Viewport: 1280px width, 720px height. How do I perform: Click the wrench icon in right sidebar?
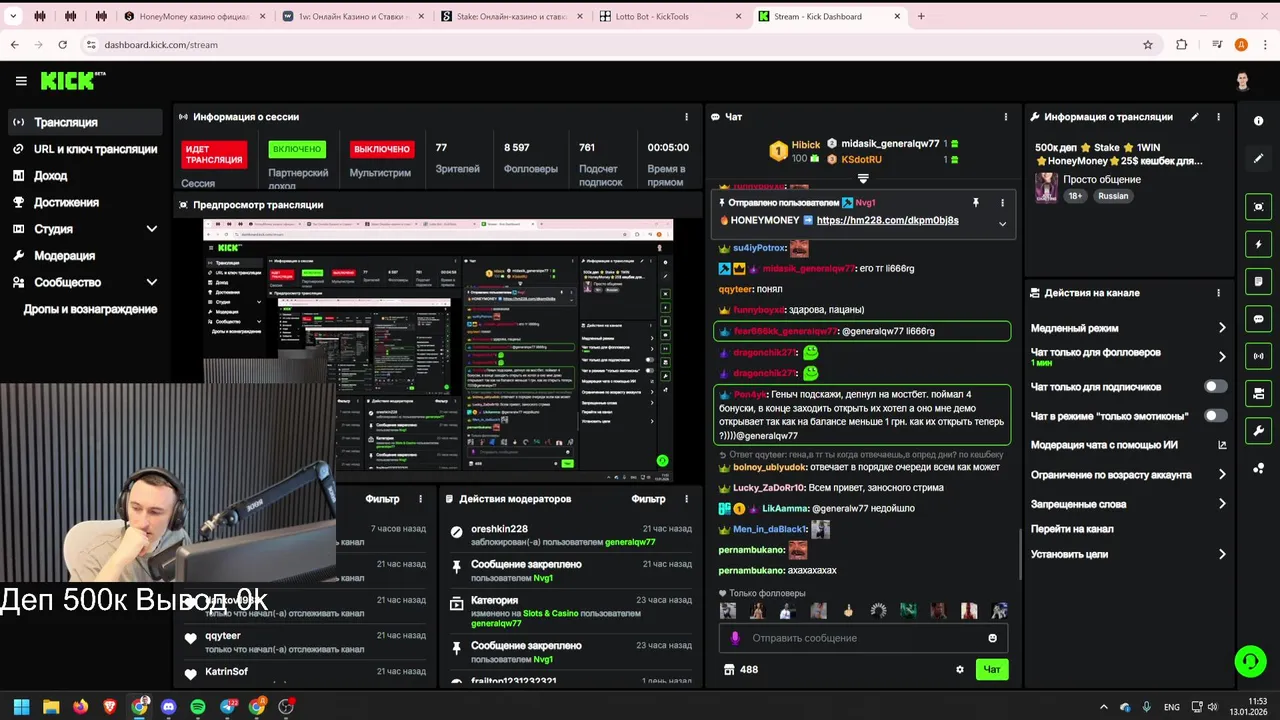coord(1258,431)
